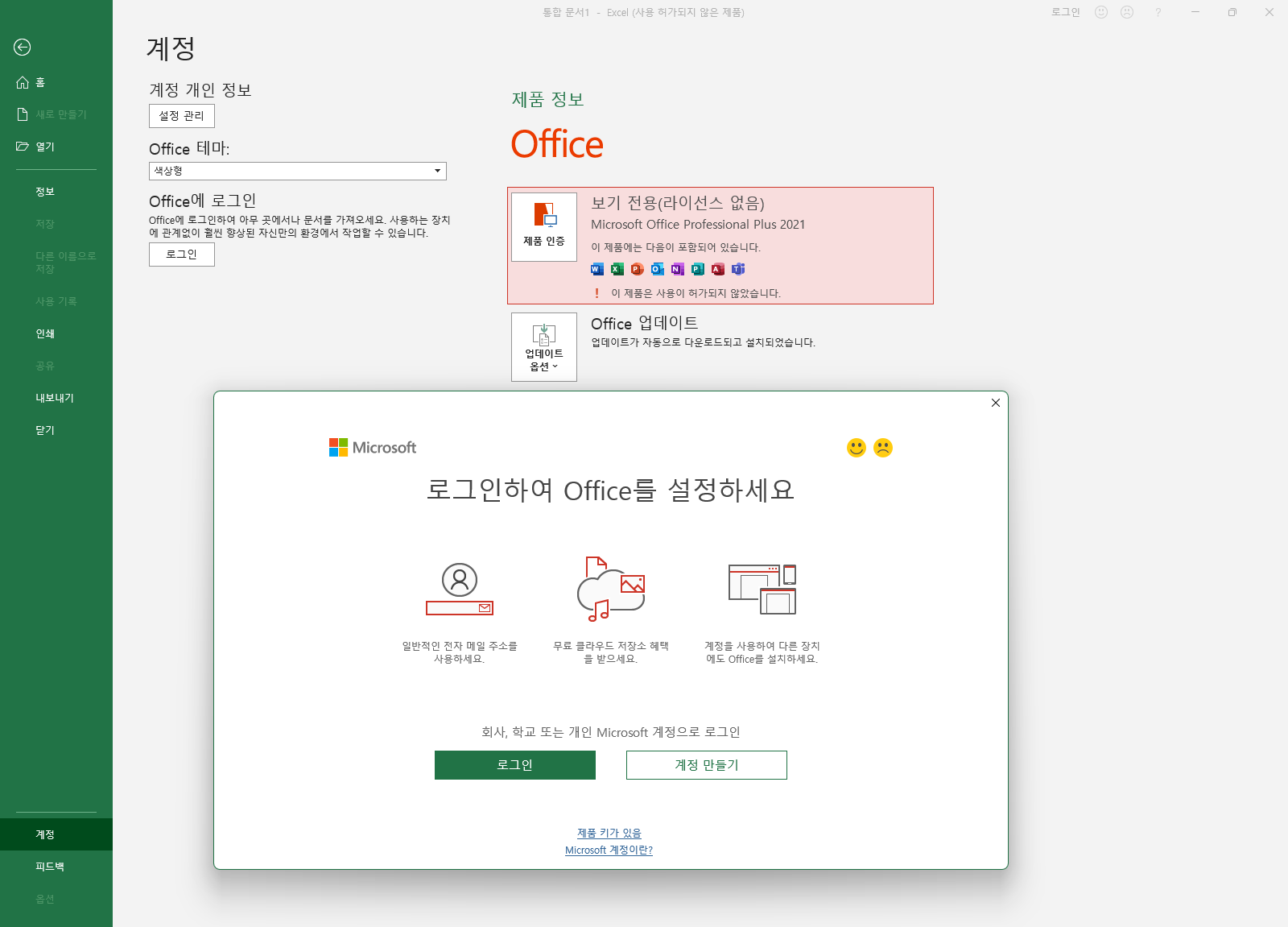Select 열기 (Open) in the sidebar

click(x=56, y=147)
